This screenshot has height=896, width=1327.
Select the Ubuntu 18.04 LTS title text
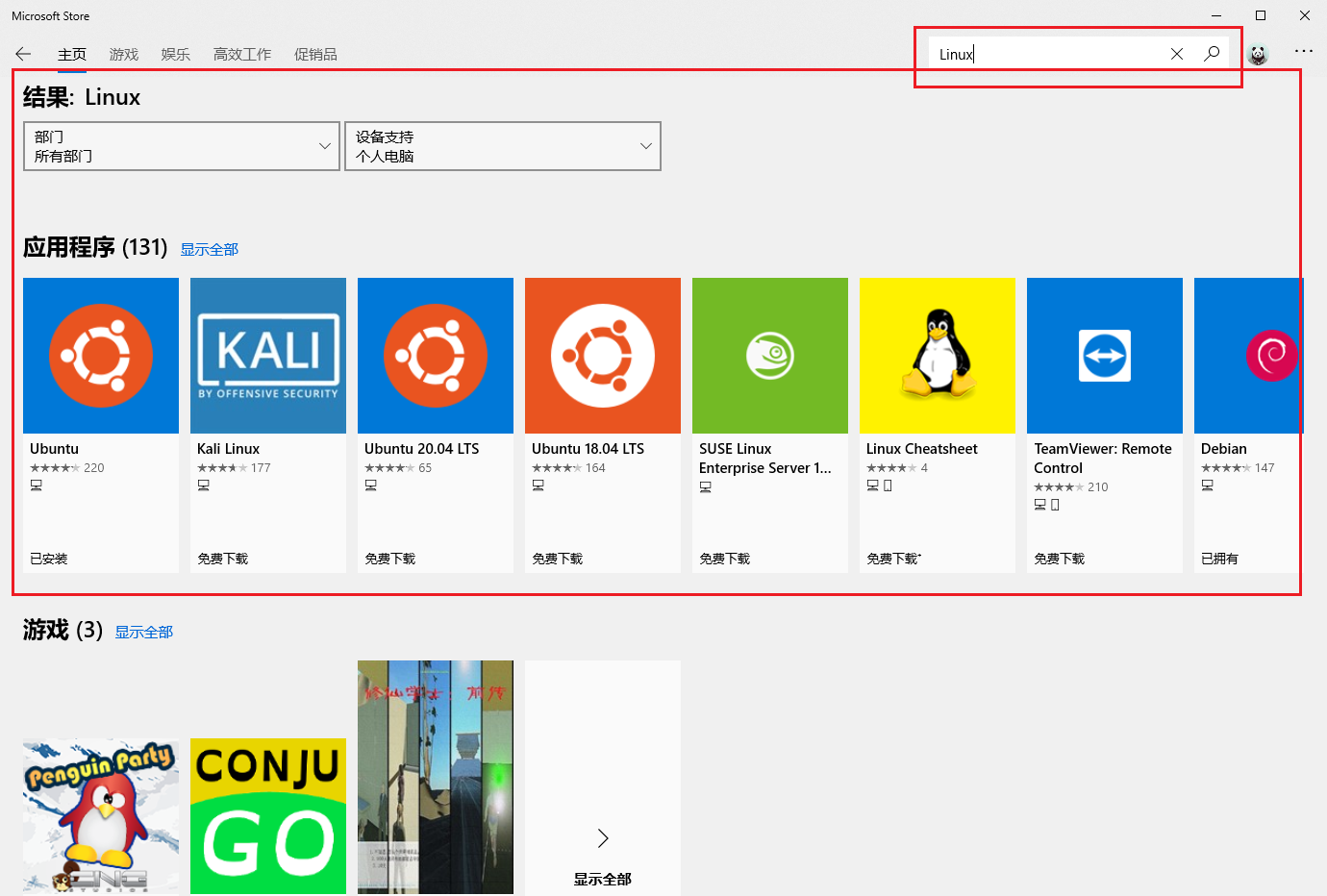(x=588, y=449)
